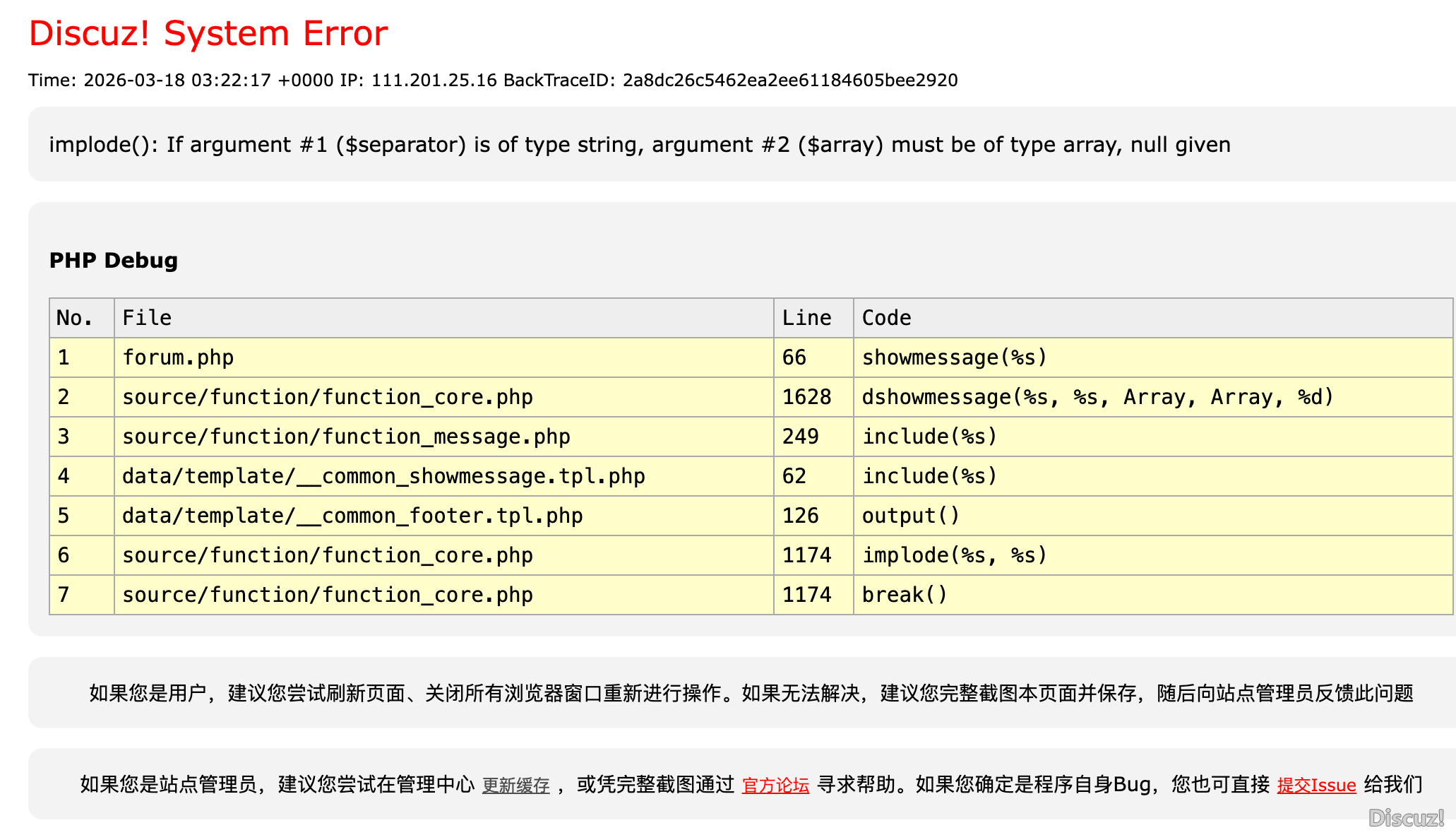Click the File column header
1456x835 pixels.
[x=147, y=318]
